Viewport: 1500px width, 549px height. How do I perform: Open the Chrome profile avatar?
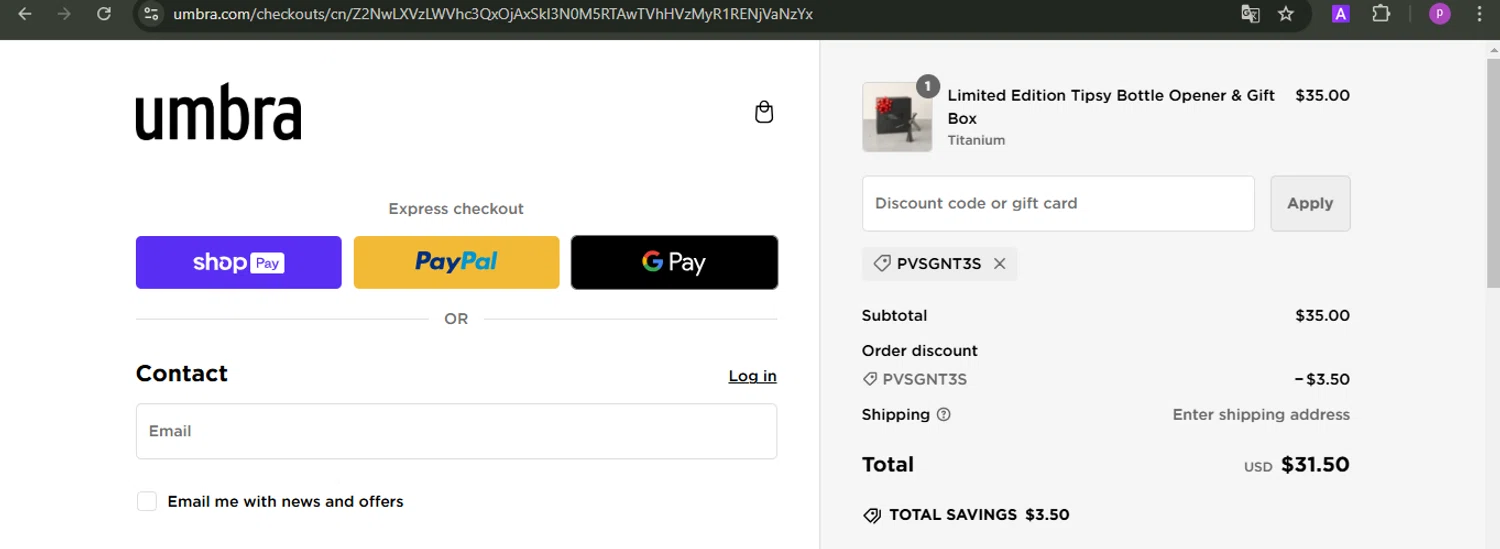pyautogui.click(x=1439, y=14)
